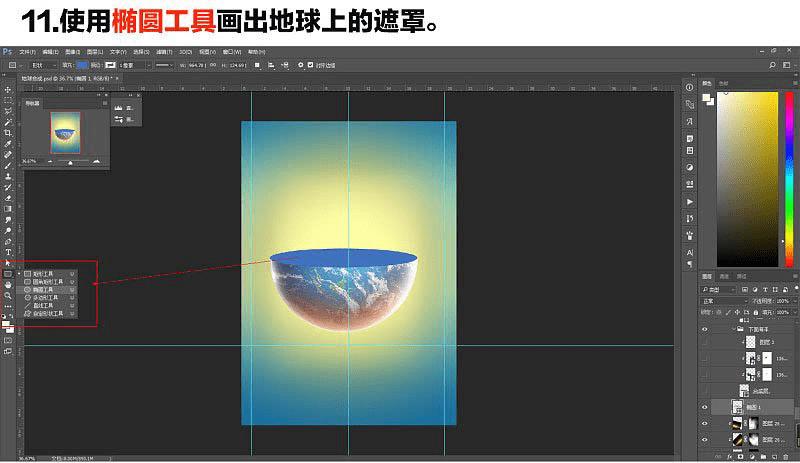Select the Magic Wand tool
Viewport: 800px width, 463px height.
[8, 122]
